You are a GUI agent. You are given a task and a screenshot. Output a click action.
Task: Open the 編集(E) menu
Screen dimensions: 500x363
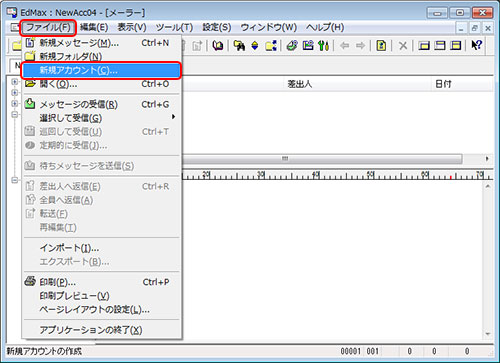click(94, 27)
